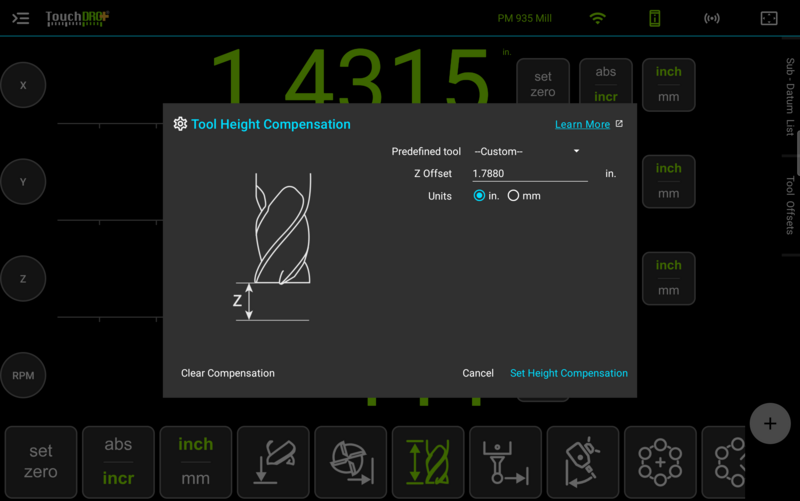This screenshot has height=501, width=800.
Task: Select the green tool height compensation icon
Action: pos(428,462)
